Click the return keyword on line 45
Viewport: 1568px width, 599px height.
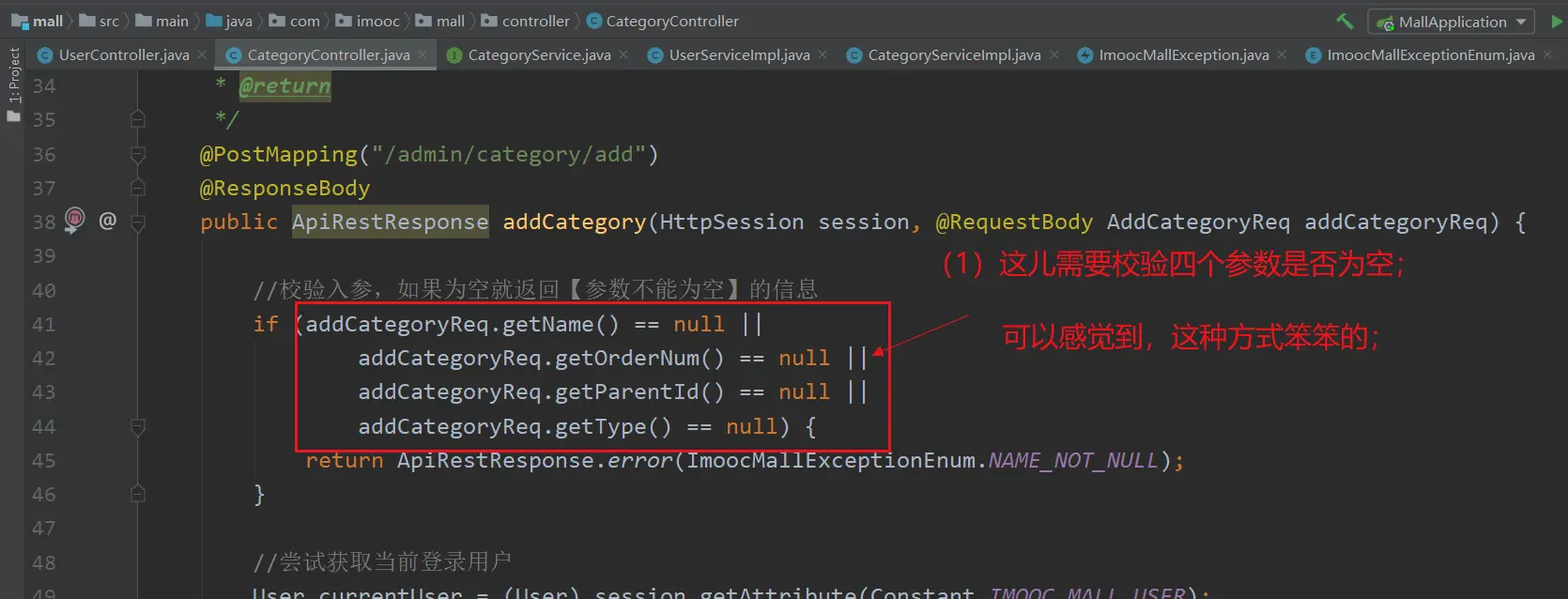pyautogui.click(x=344, y=461)
